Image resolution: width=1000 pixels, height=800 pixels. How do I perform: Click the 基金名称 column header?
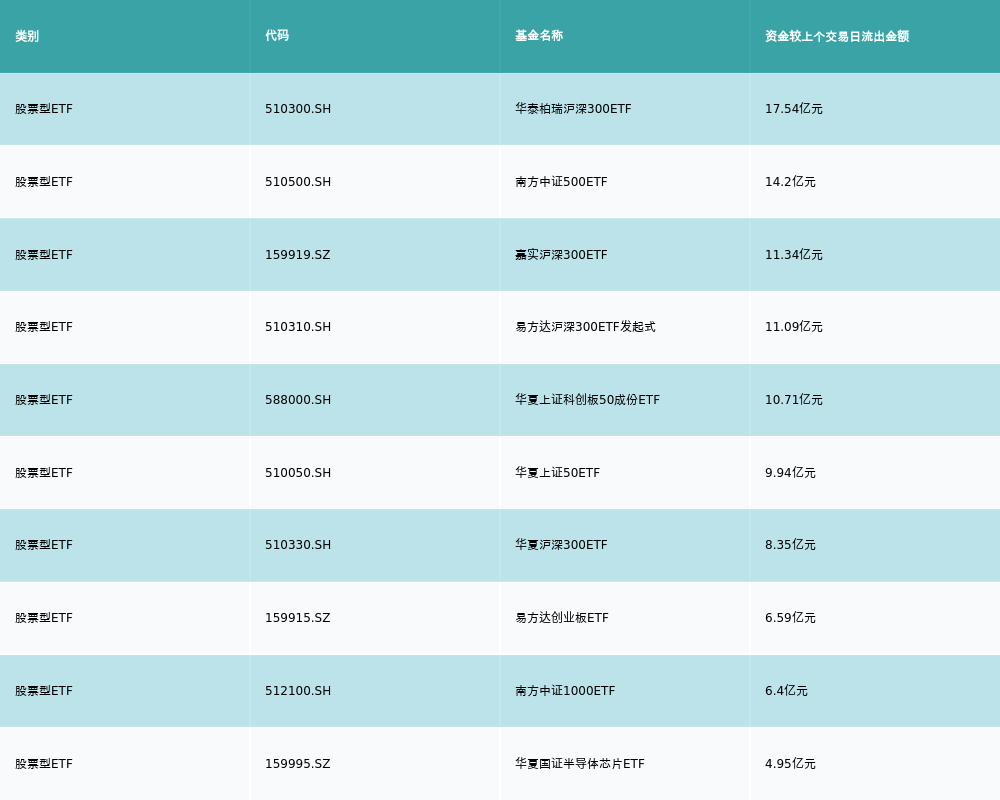click(x=539, y=36)
